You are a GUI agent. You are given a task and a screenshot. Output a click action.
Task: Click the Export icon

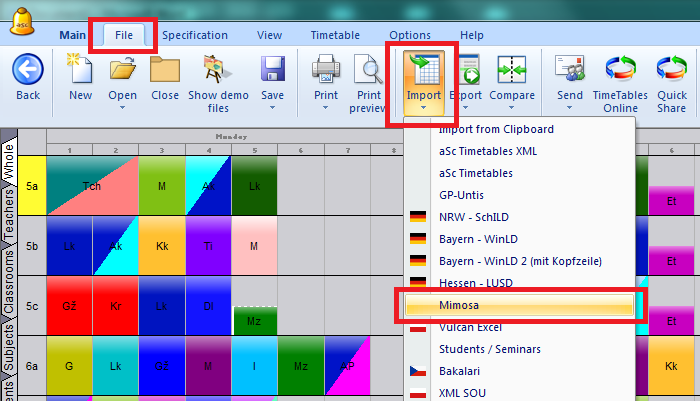click(x=469, y=69)
